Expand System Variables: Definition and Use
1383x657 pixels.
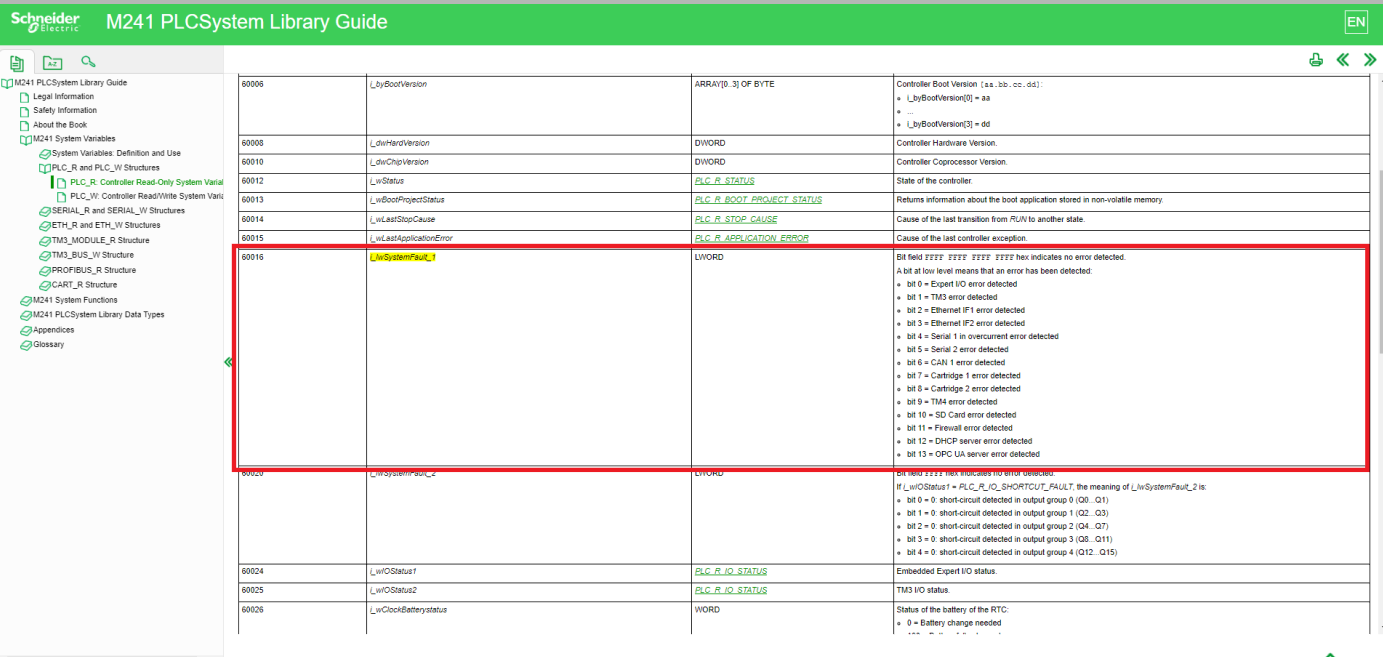click(x=45, y=154)
